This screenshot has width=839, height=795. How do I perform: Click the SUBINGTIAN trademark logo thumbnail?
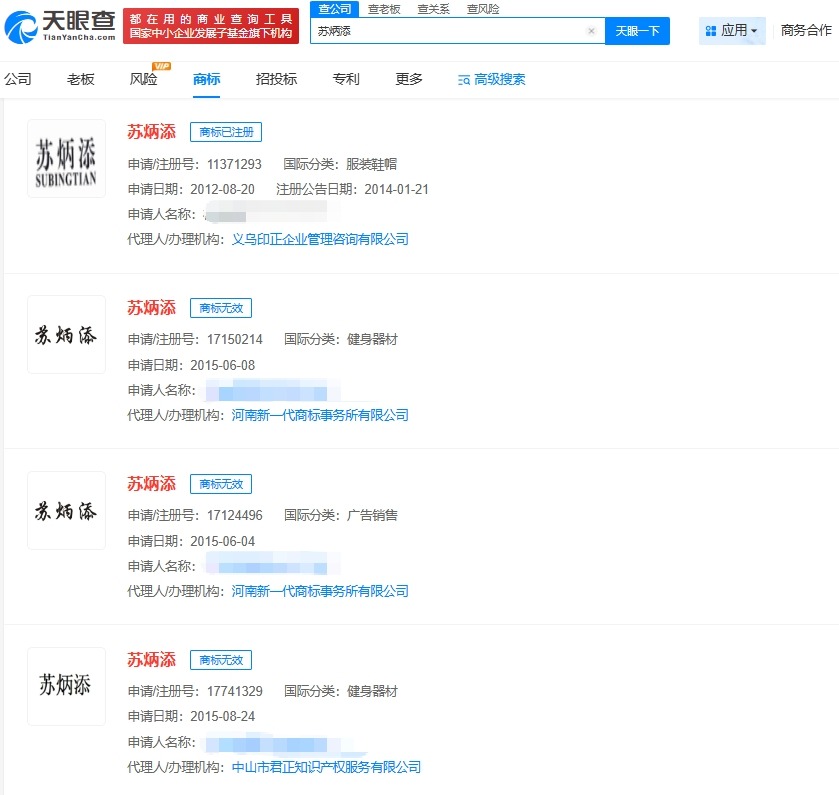click(x=66, y=158)
